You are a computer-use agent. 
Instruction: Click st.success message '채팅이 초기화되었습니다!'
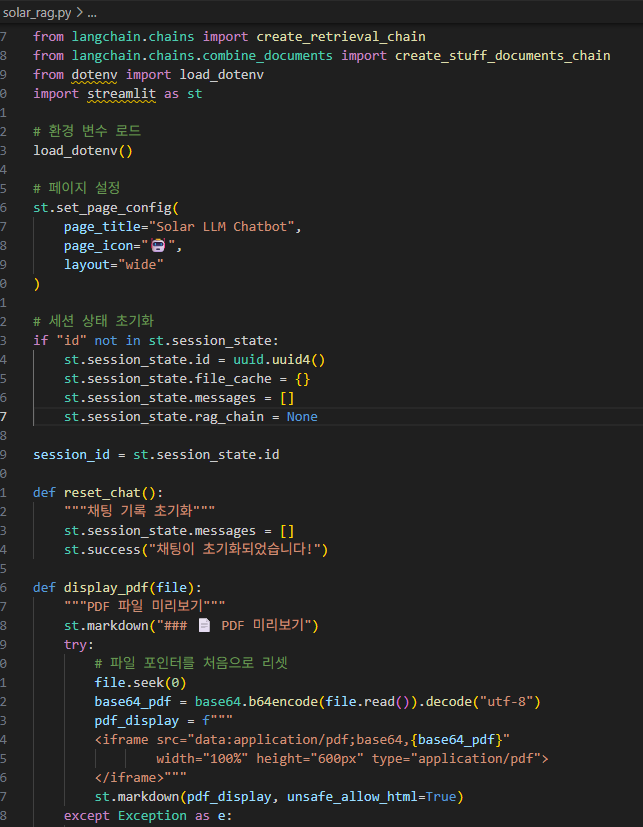(x=237, y=550)
